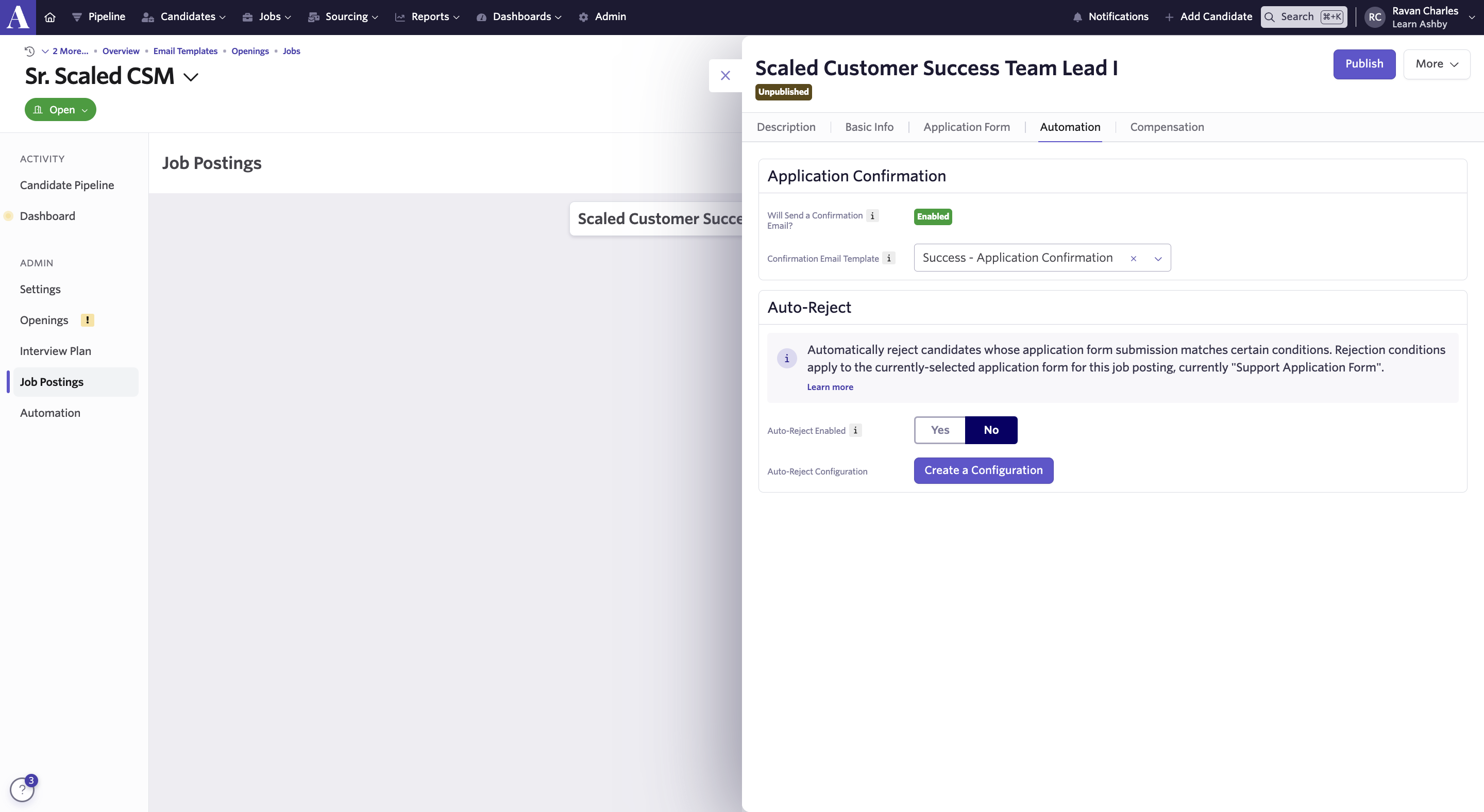
Task: Show info for Confirmation Email Template
Action: point(889,258)
